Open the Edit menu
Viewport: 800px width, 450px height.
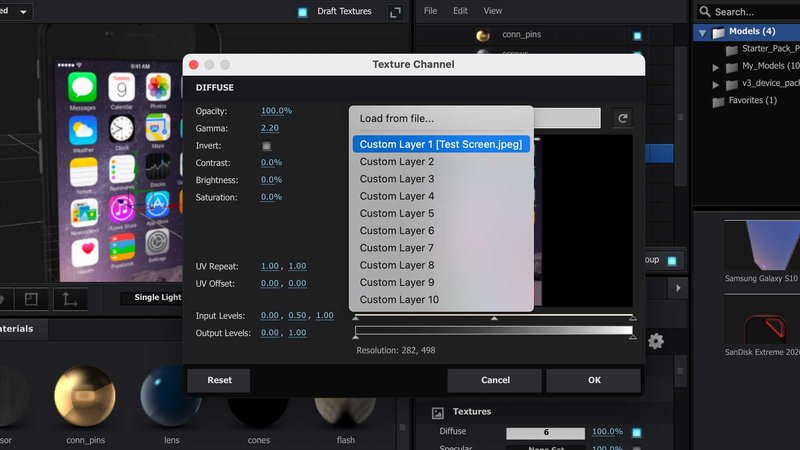[x=460, y=11]
